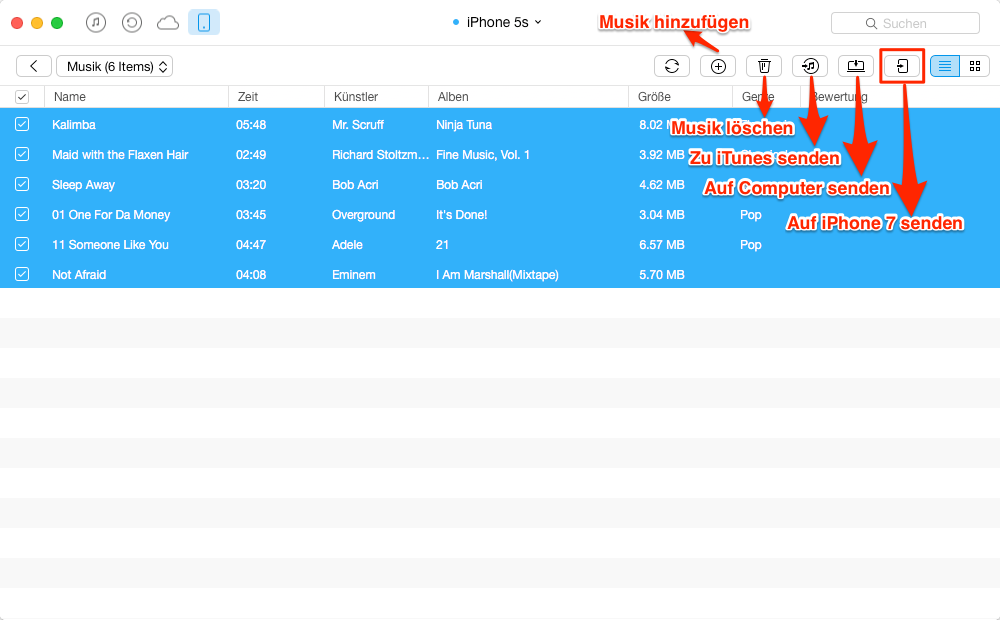Delete selected music with trash icon
This screenshot has width=1000, height=620.
point(764,66)
